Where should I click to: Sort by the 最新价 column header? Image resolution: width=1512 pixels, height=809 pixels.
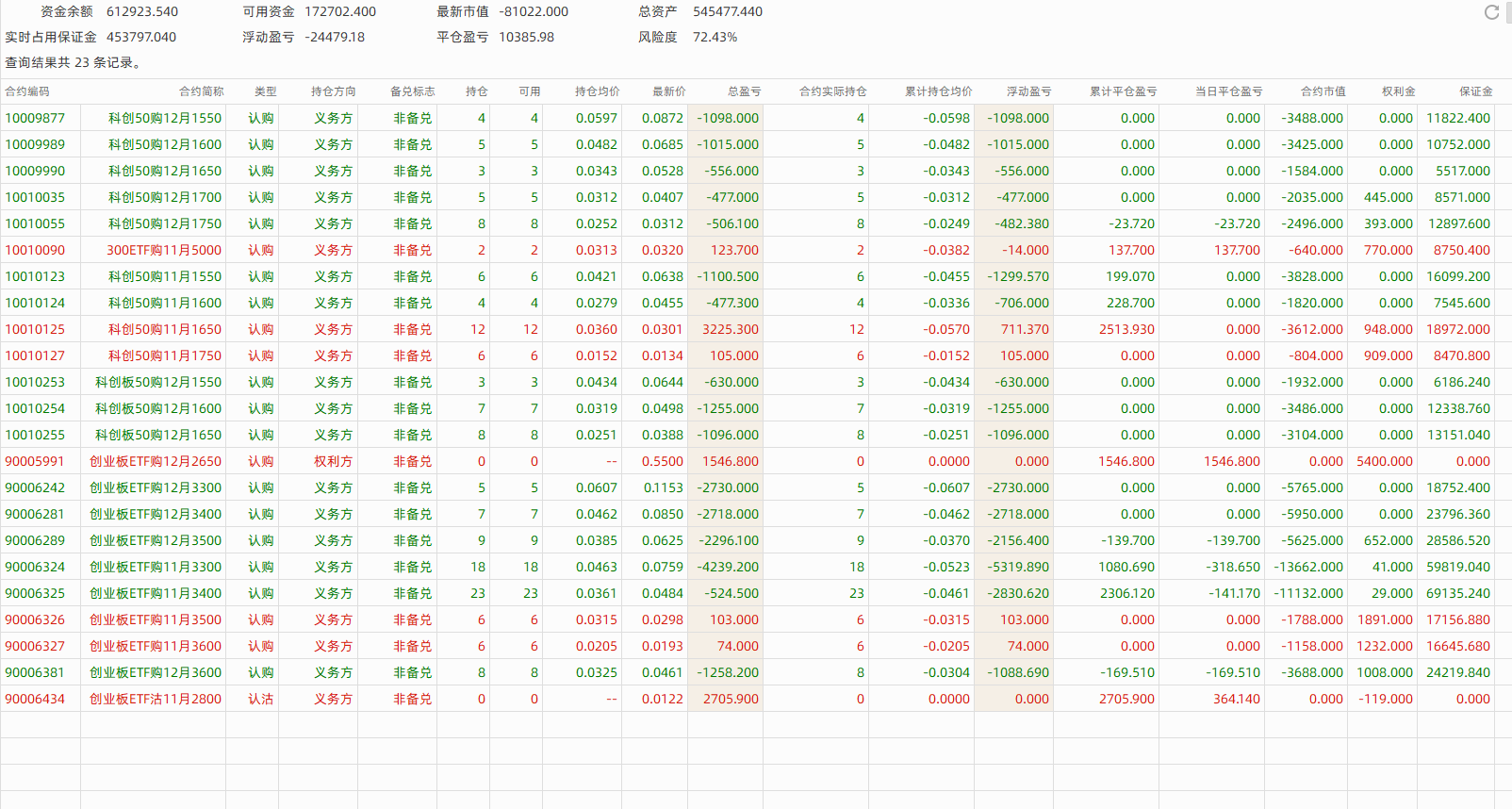(669, 91)
